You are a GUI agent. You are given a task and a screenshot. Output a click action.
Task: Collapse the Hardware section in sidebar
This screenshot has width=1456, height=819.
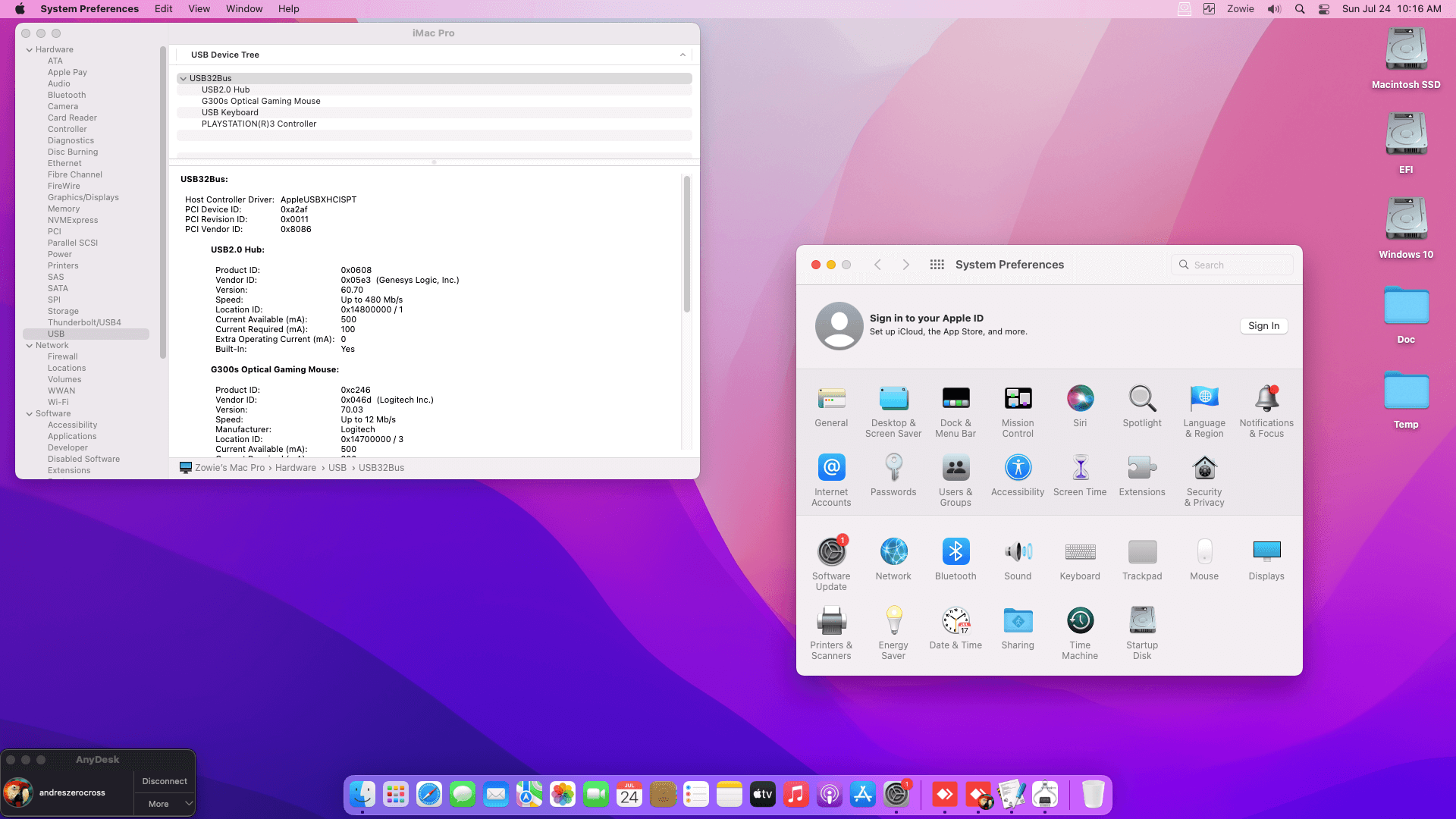tap(30, 50)
